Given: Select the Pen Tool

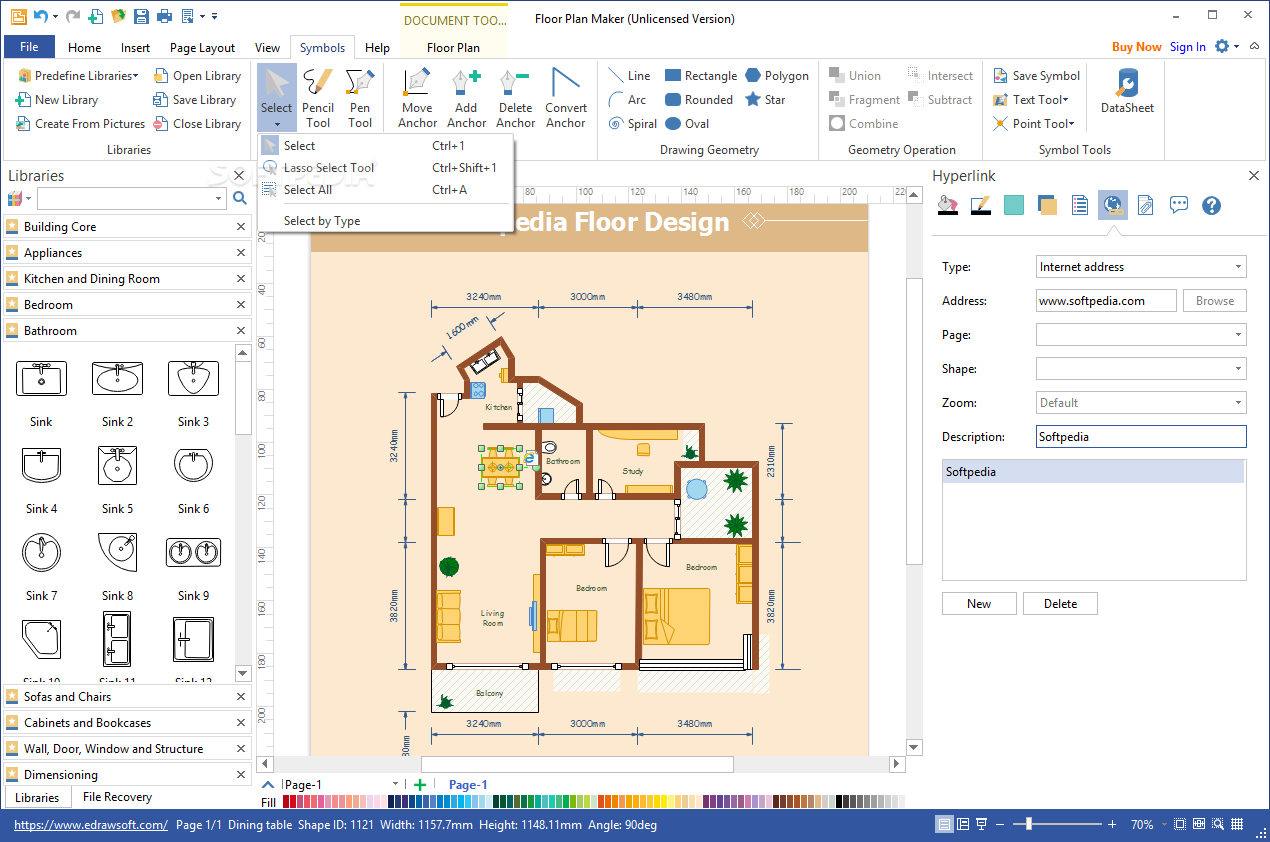Looking at the screenshot, I should tap(360, 98).
